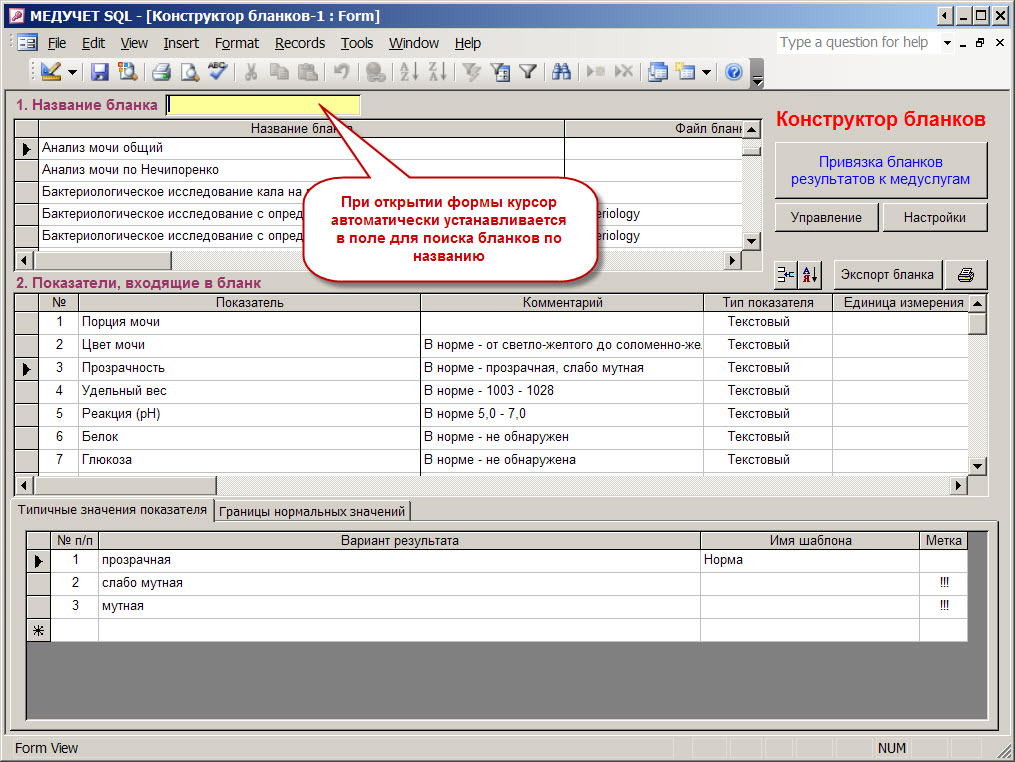Open the Insert menu
This screenshot has height=762, width=1015.
[x=181, y=43]
